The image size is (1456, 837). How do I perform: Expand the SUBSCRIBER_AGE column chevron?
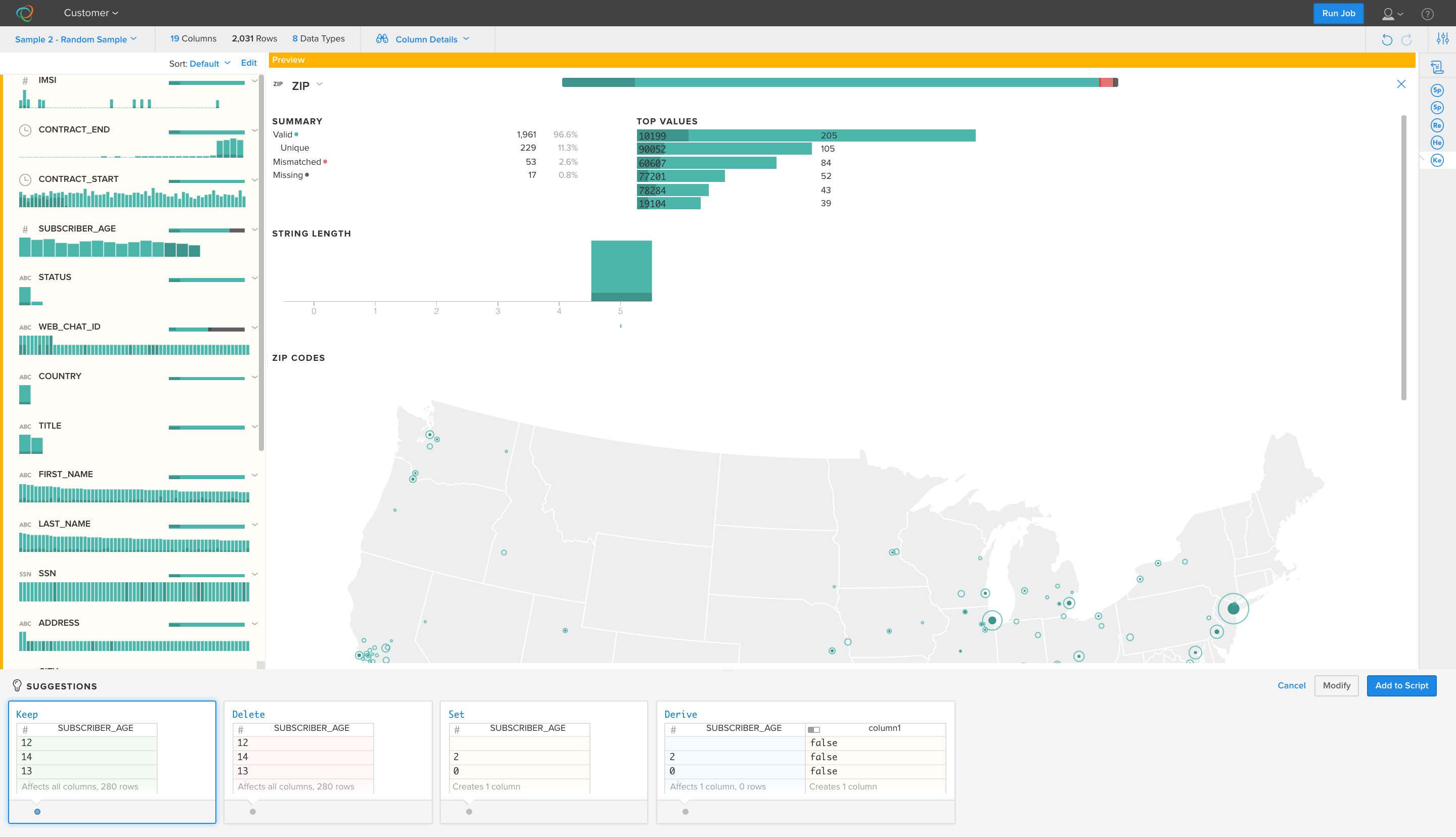tap(255, 229)
